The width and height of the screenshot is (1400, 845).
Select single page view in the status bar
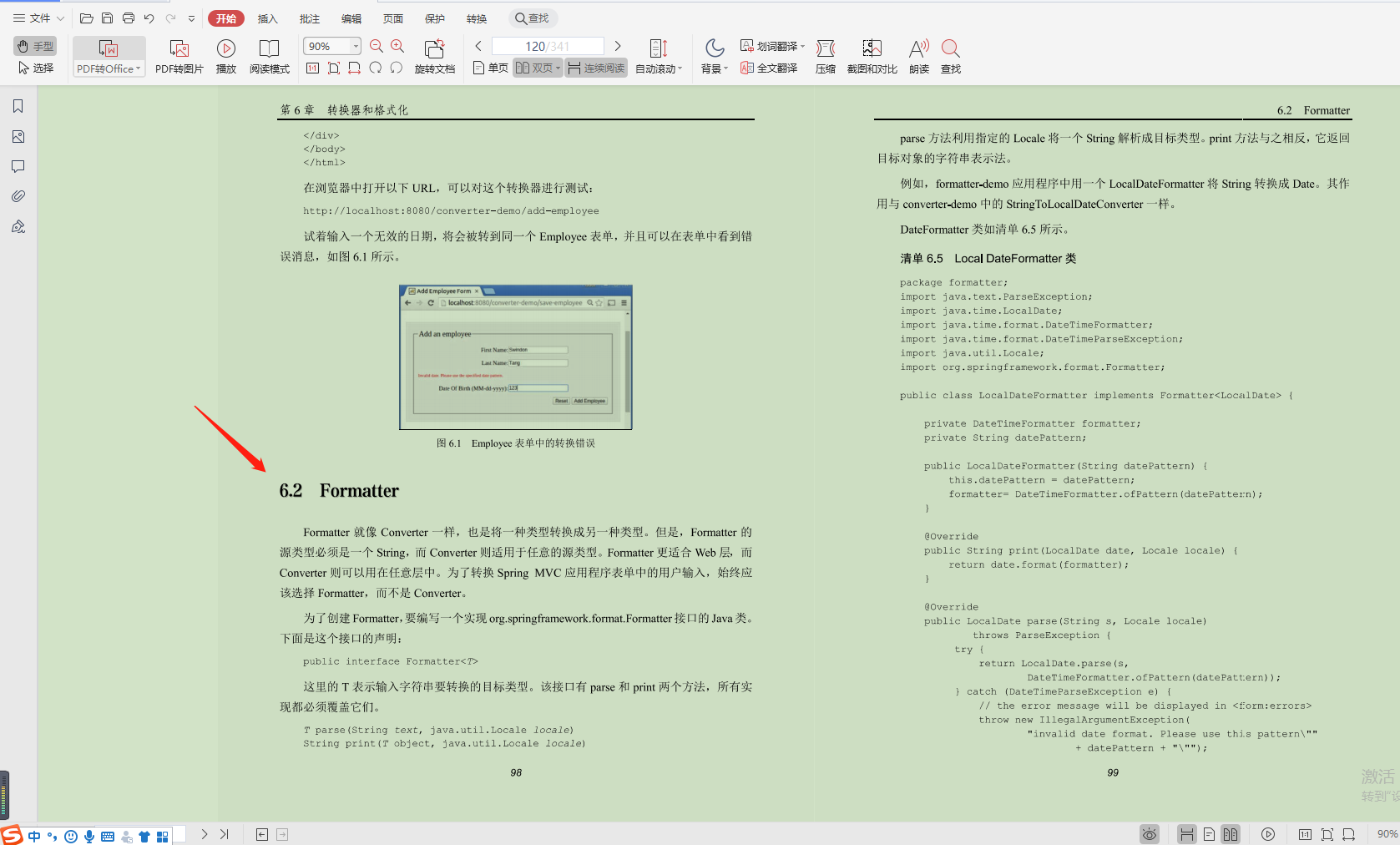click(x=1209, y=834)
